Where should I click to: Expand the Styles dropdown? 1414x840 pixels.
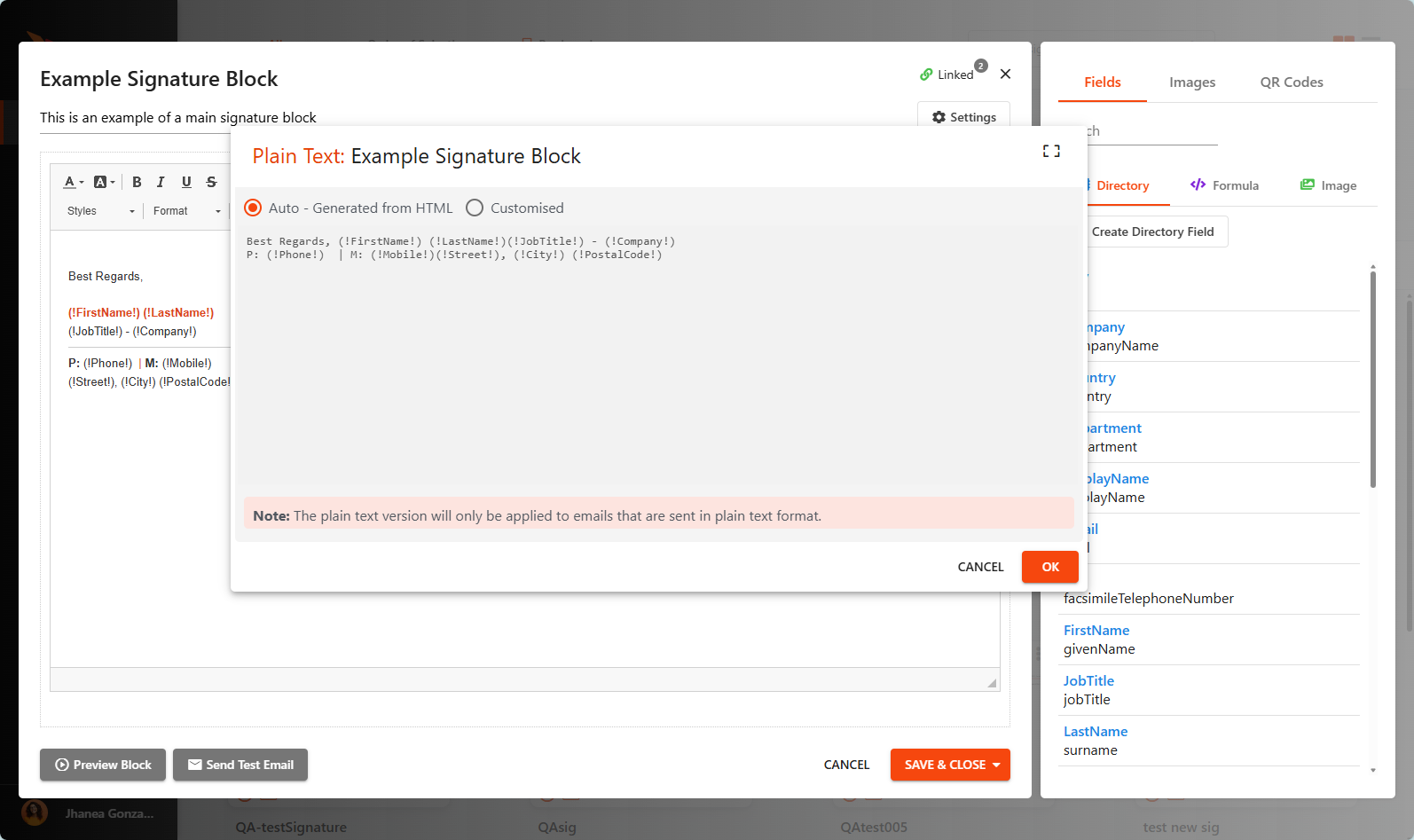pyautogui.click(x=100, y=211)
